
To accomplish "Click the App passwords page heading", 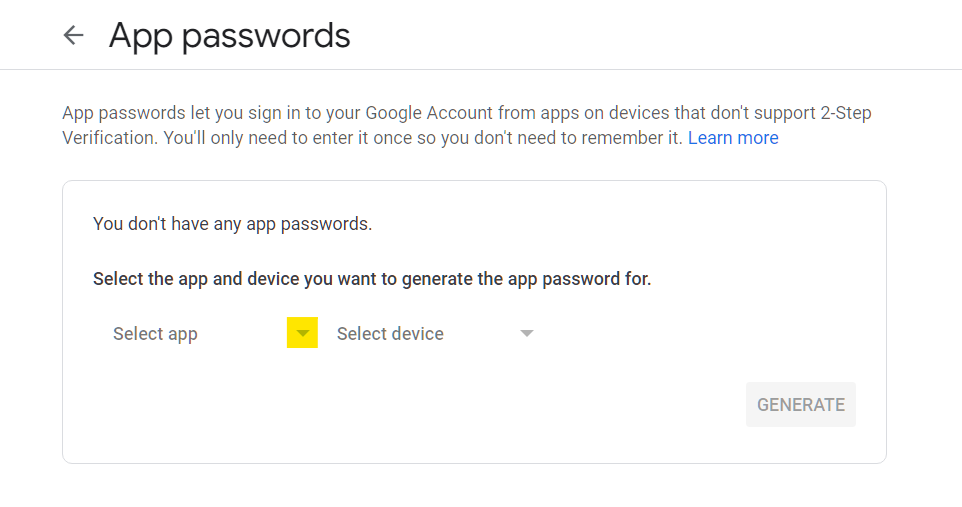I will click(229, 36).
